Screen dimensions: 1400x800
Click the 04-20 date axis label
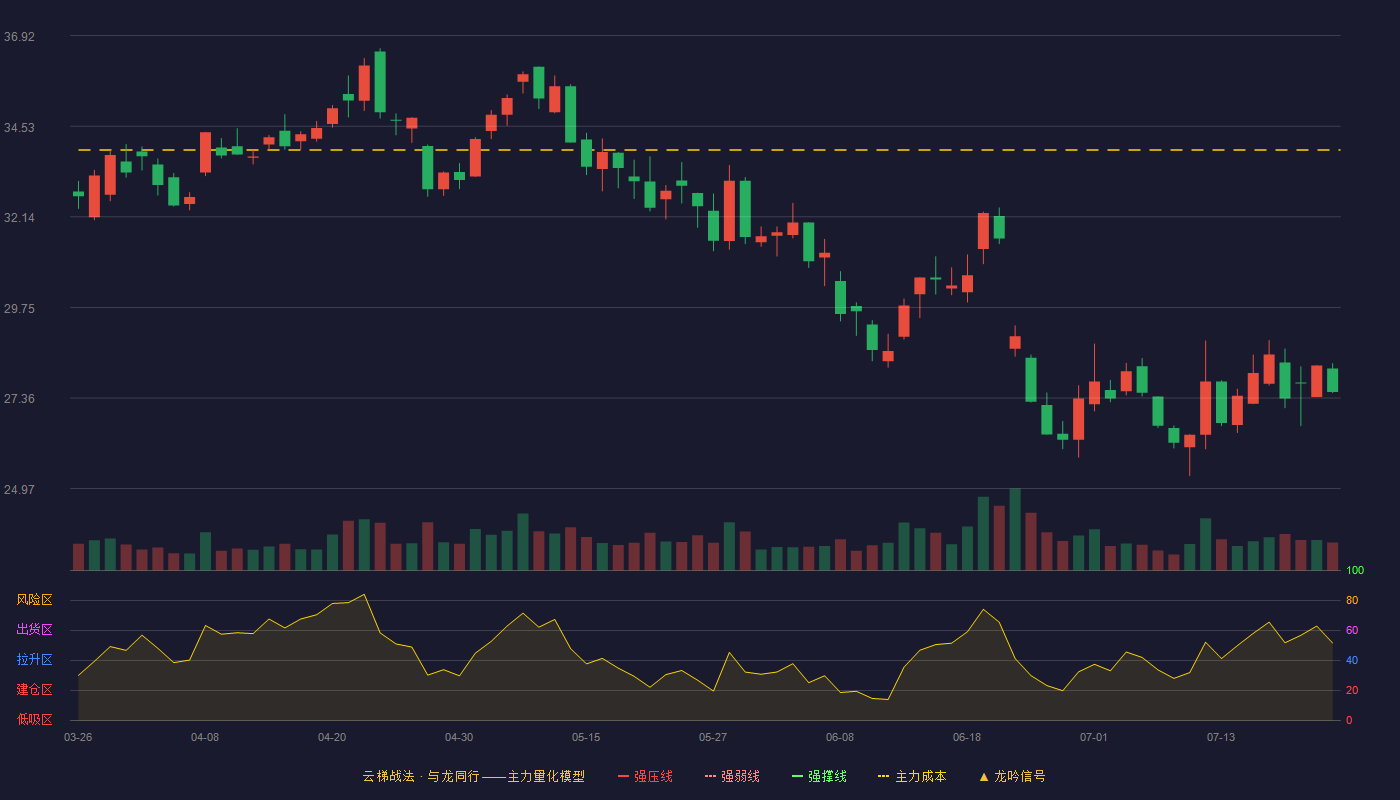click(332, 737)
